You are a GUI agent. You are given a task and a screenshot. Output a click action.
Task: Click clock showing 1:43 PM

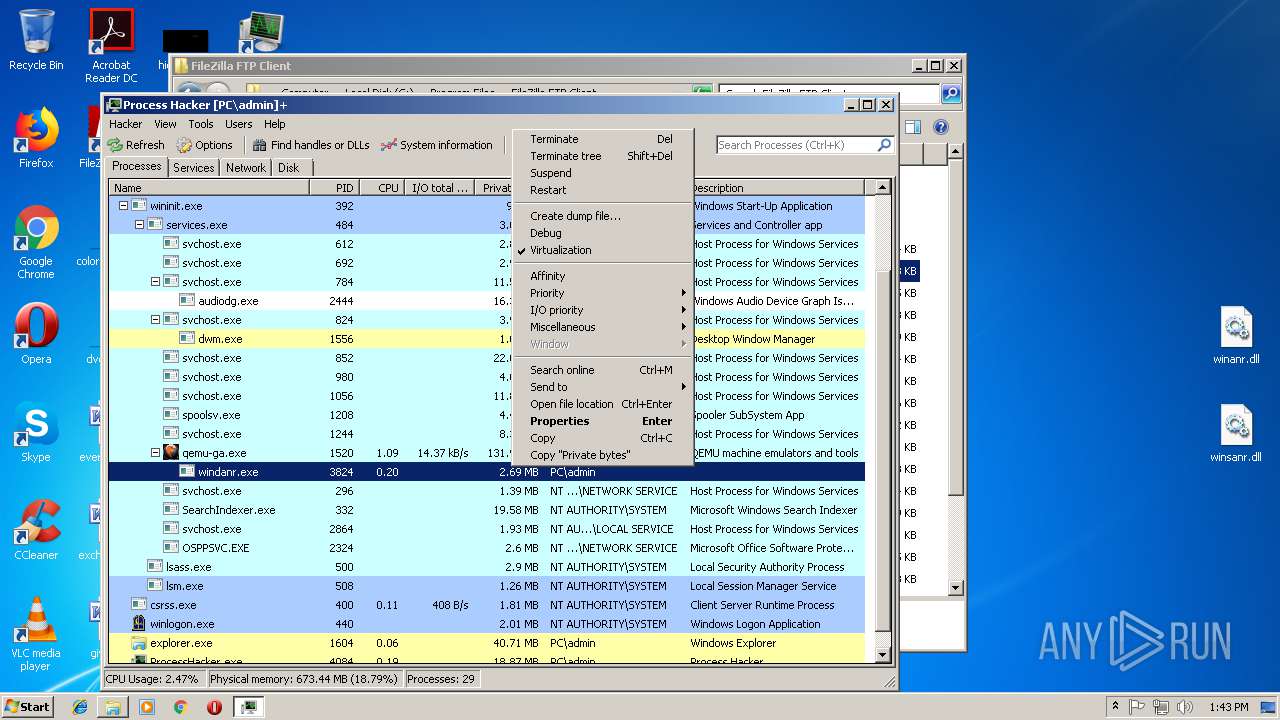click(x=1228, y=707)
